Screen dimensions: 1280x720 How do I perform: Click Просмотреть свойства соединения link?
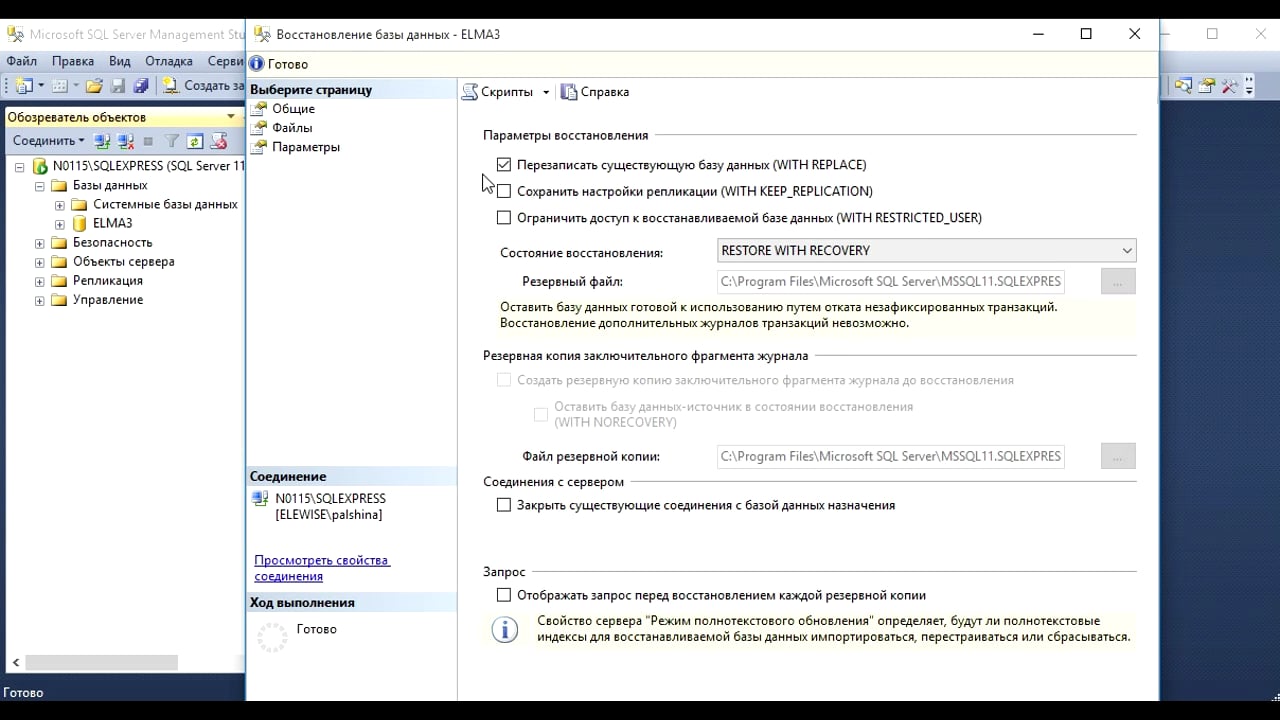coord(322,568)
